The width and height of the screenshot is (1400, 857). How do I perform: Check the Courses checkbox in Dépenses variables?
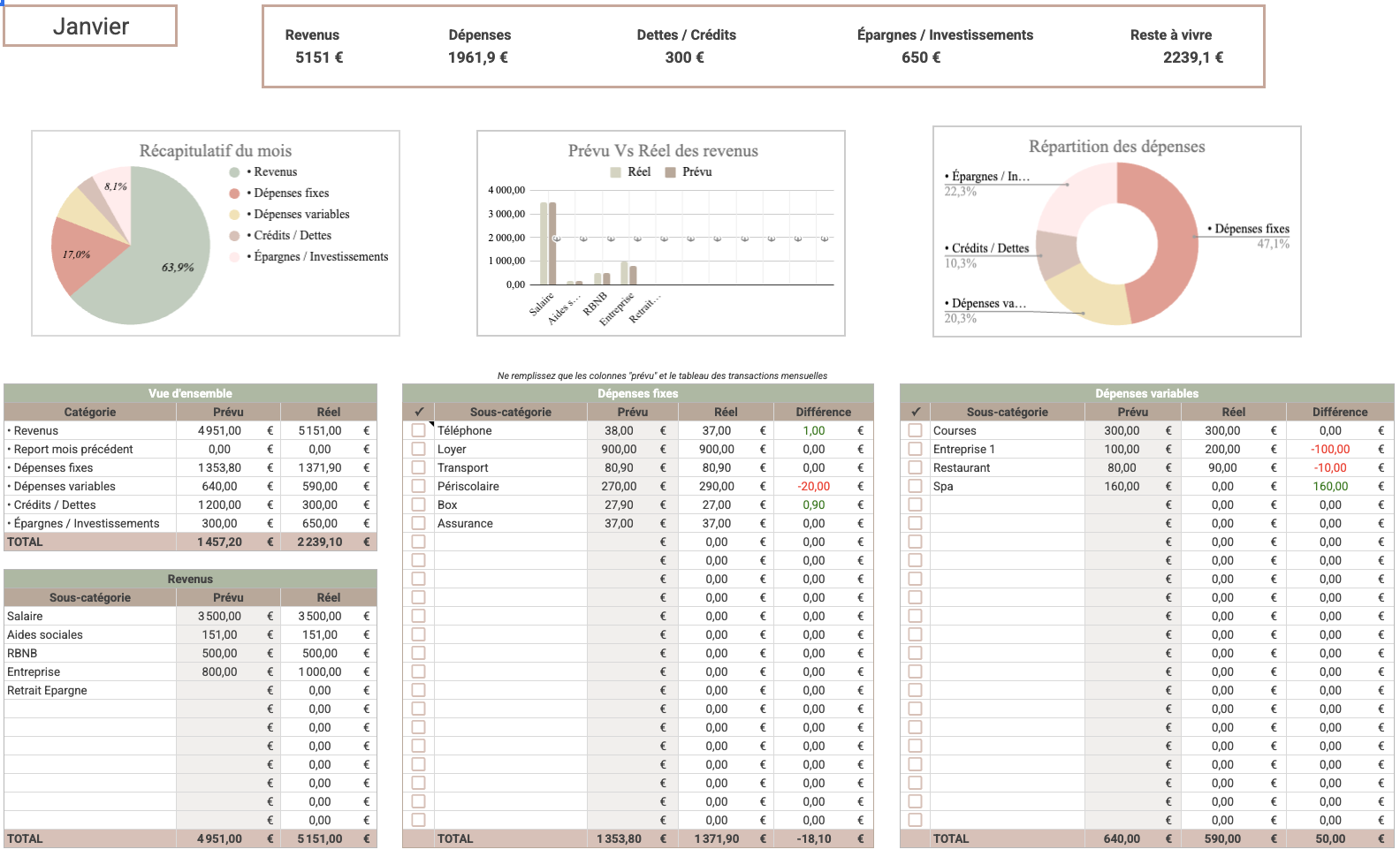[915, 430]
